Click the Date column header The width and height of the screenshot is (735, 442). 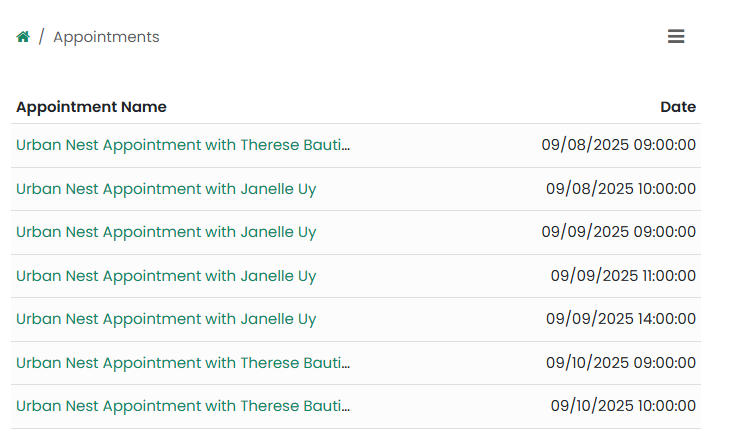coord(678,107)
